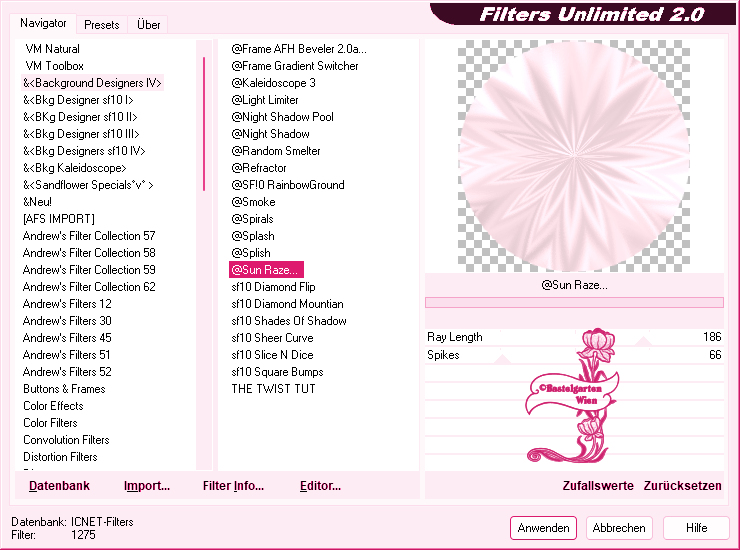Choose sf10 Sheer Curve filter
This screenshot has height=550, width=740.
pyautogui.click(x=272, y=338)
